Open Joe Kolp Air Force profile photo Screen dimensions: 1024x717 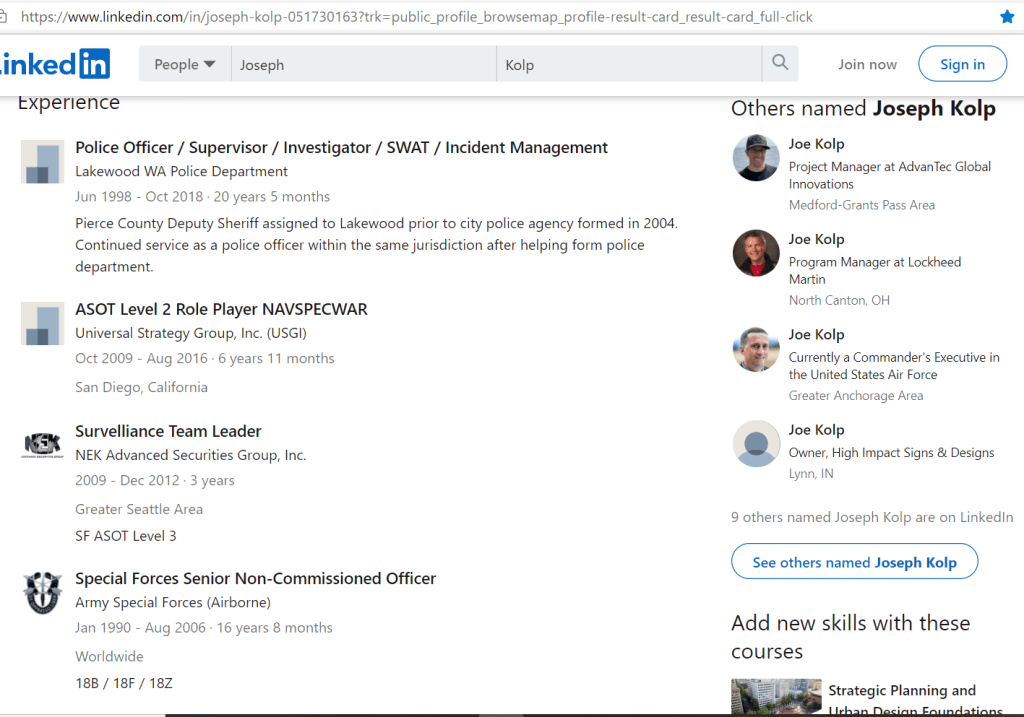pyautogui.click(x=756, y=349)
